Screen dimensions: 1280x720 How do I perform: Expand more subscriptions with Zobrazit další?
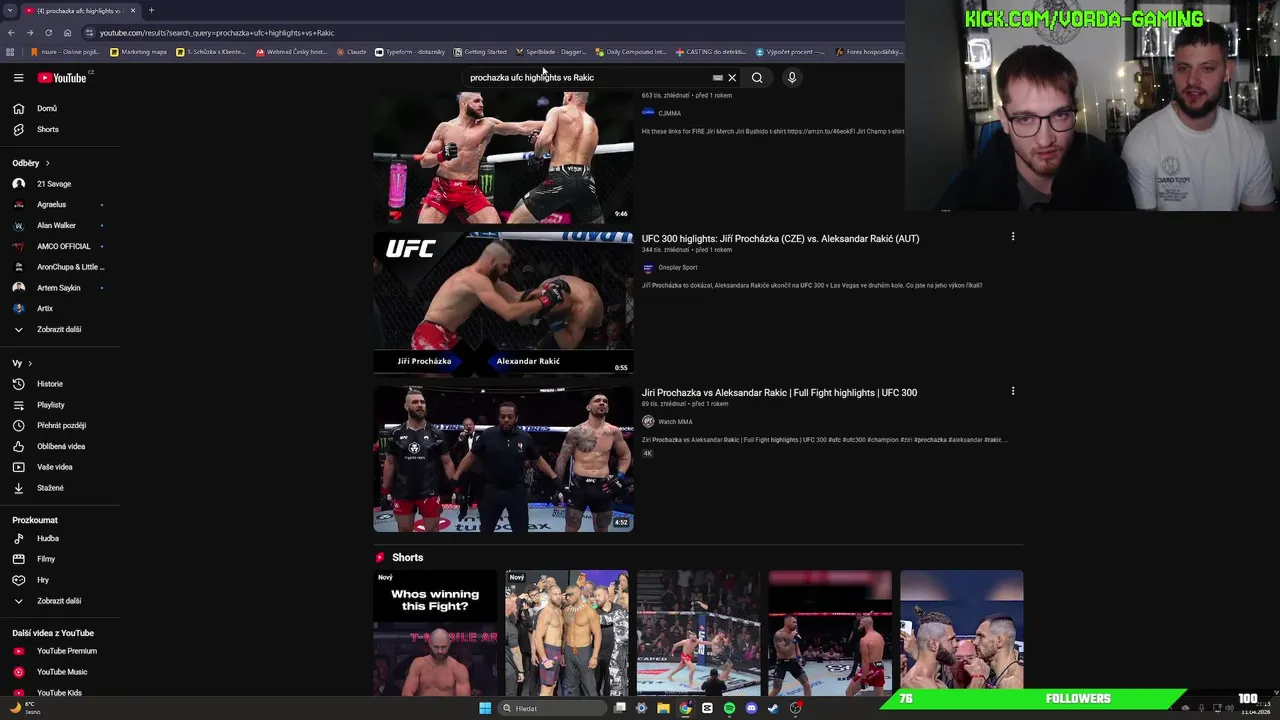click(x=60, y=329)
